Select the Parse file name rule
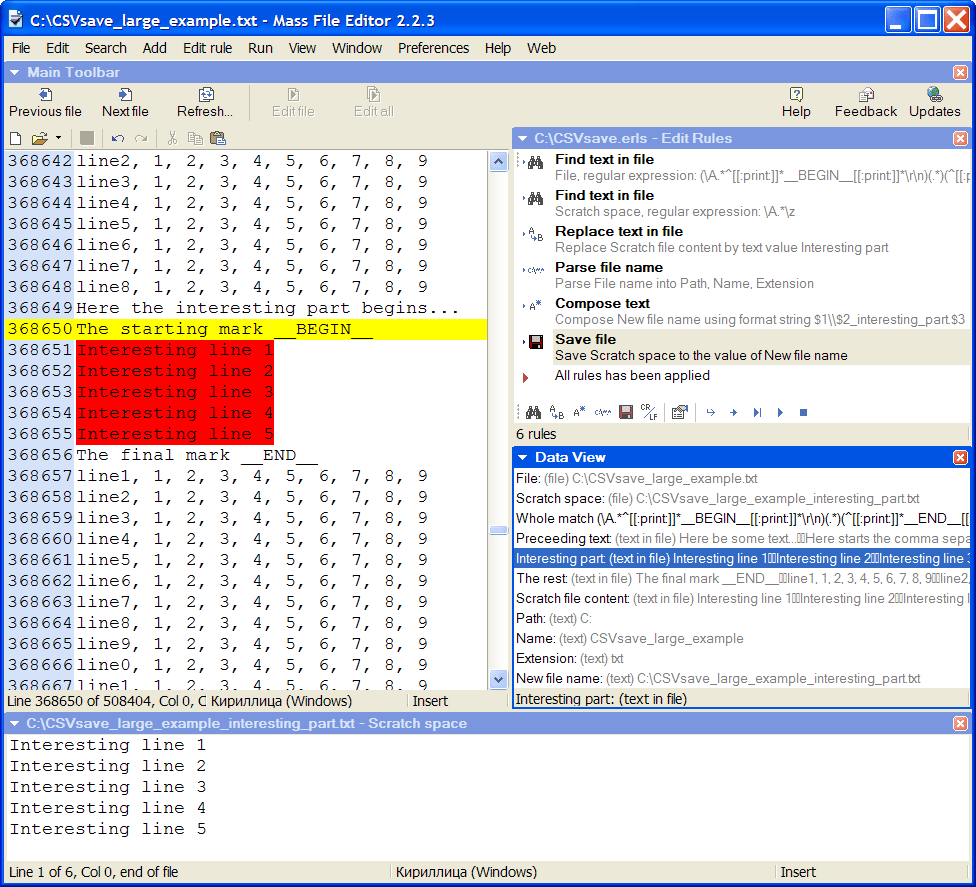Image resolution: width=976 pixels, height=887 pixels. point(743,275)
